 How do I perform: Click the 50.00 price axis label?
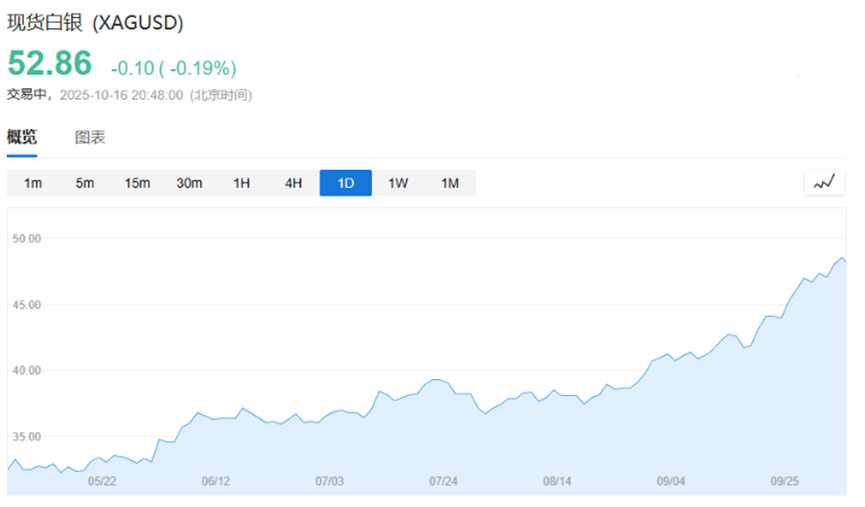(25, 239)
